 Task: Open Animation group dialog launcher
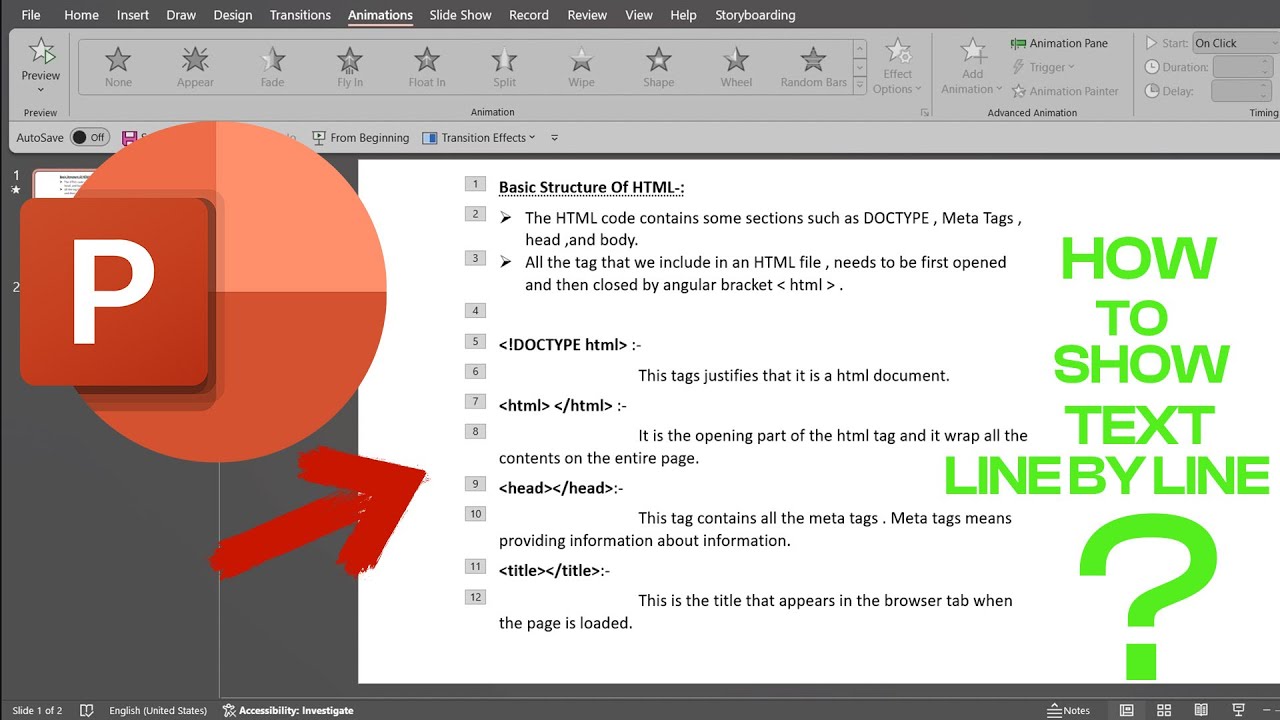924,113
